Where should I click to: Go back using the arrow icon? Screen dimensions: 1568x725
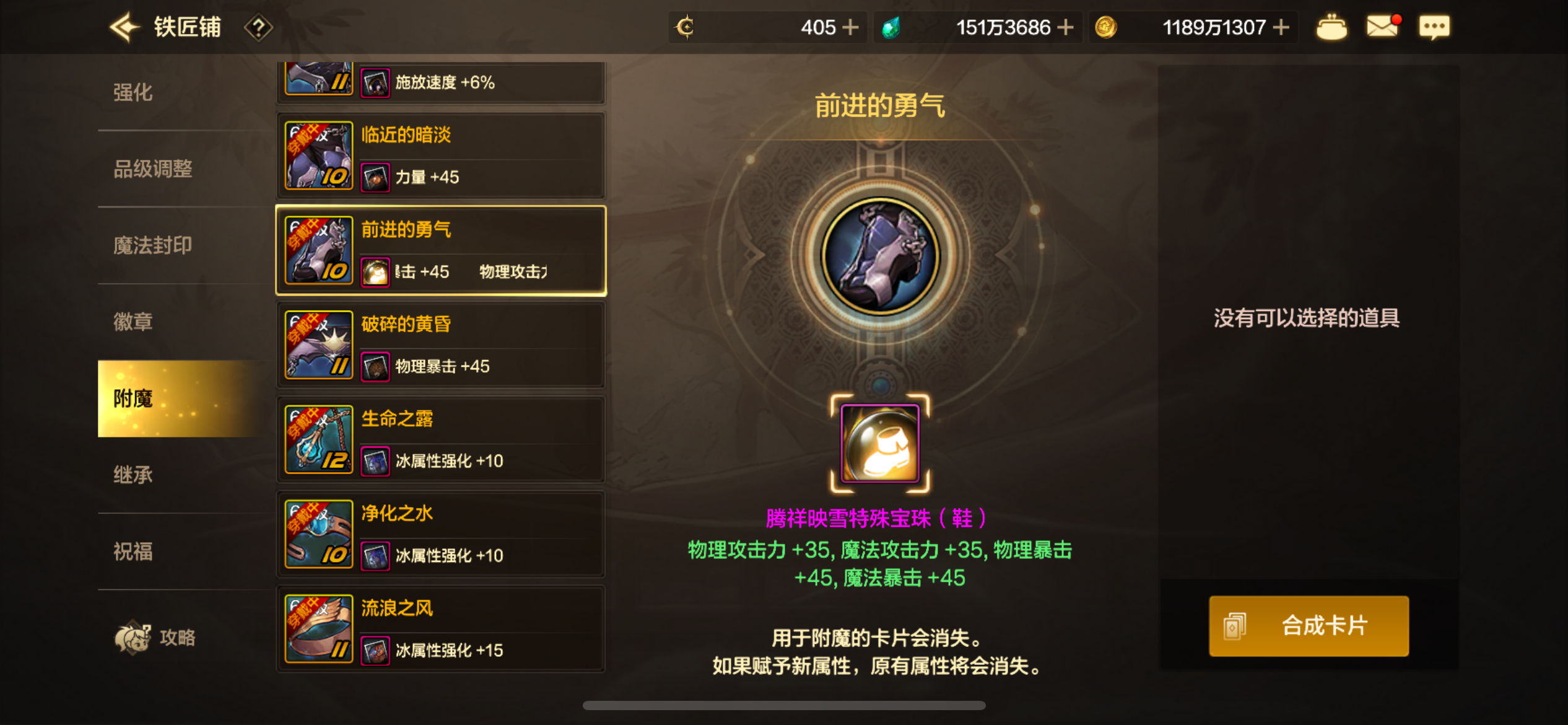pos(125,27)
